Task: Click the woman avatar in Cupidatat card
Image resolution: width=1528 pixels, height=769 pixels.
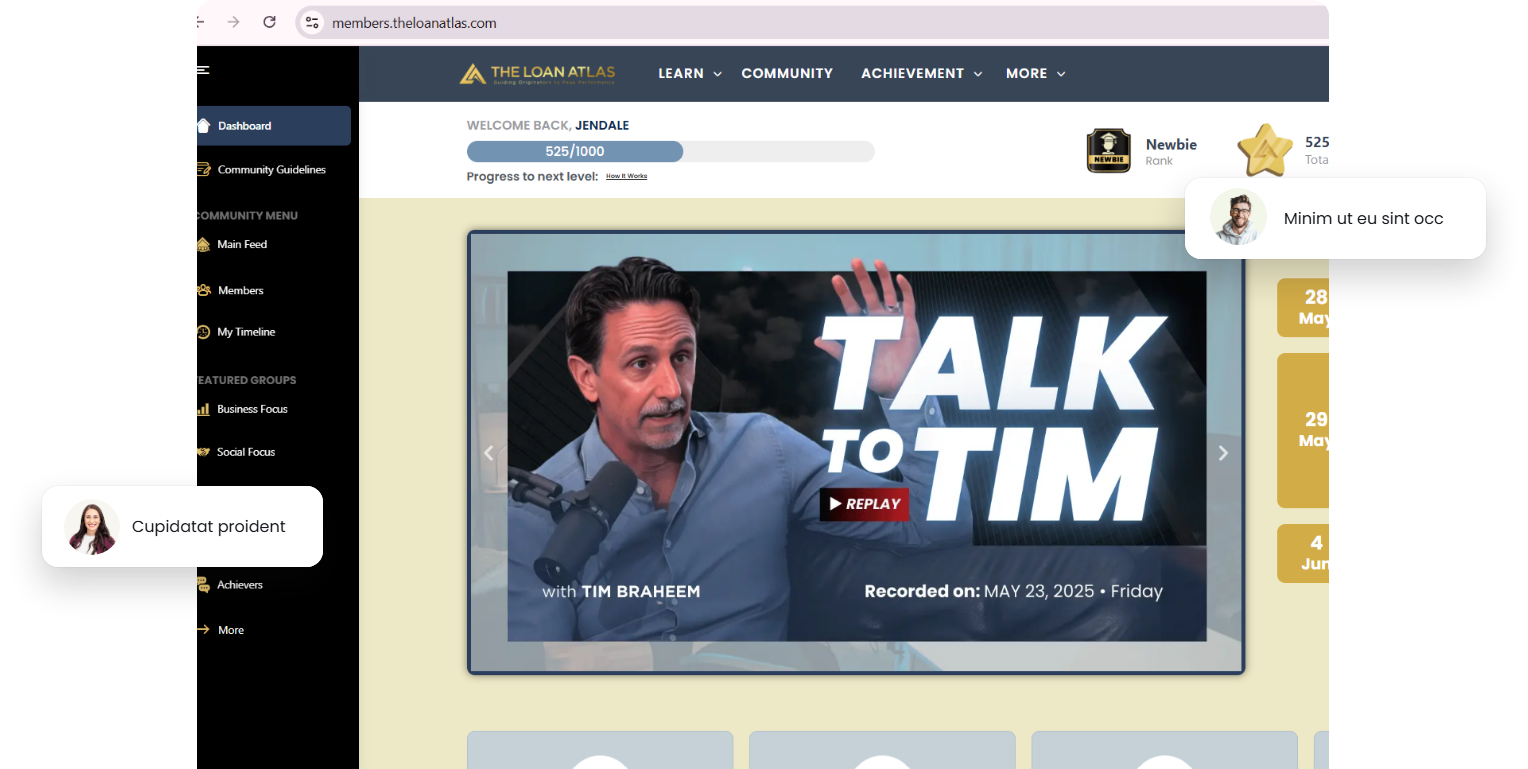Action: click(92, 527)
